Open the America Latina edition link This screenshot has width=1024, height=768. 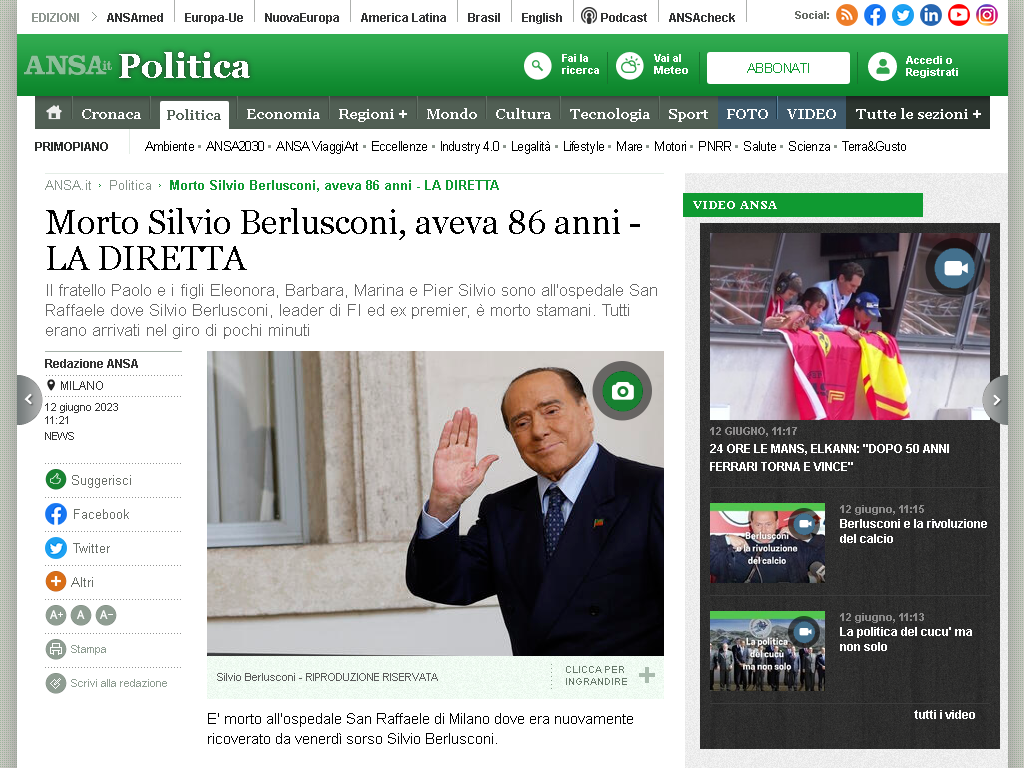tap(403, 18)
